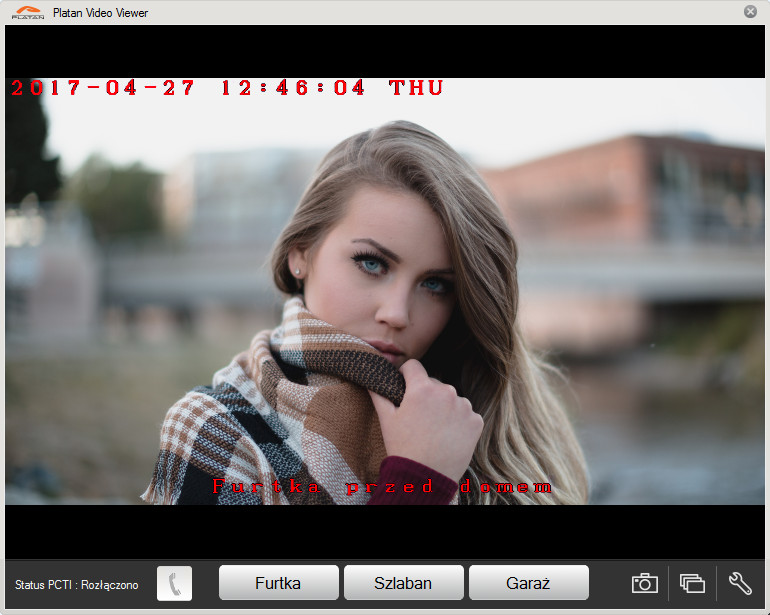Image resolution: width=770 pixels, height=615 pixels.
Task: Click the Furtka przed domem camera caption
Action: (x=382, y=486)
